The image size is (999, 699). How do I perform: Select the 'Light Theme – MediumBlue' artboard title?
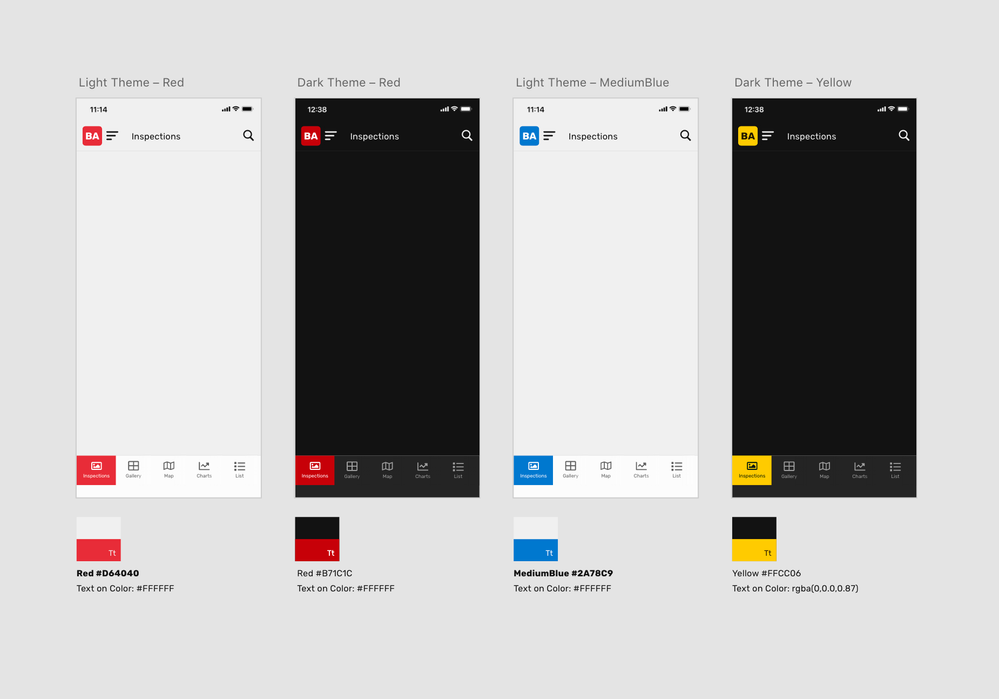pyautogui.click(x=593, y=82)
